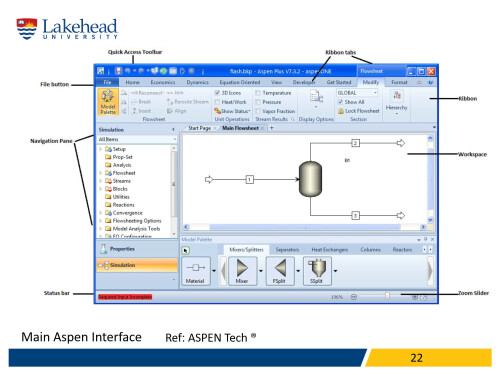The width and height of the screenshot is (500, 375).
Task: Expand the Convergence tree node
Action: tap(100, 213)
